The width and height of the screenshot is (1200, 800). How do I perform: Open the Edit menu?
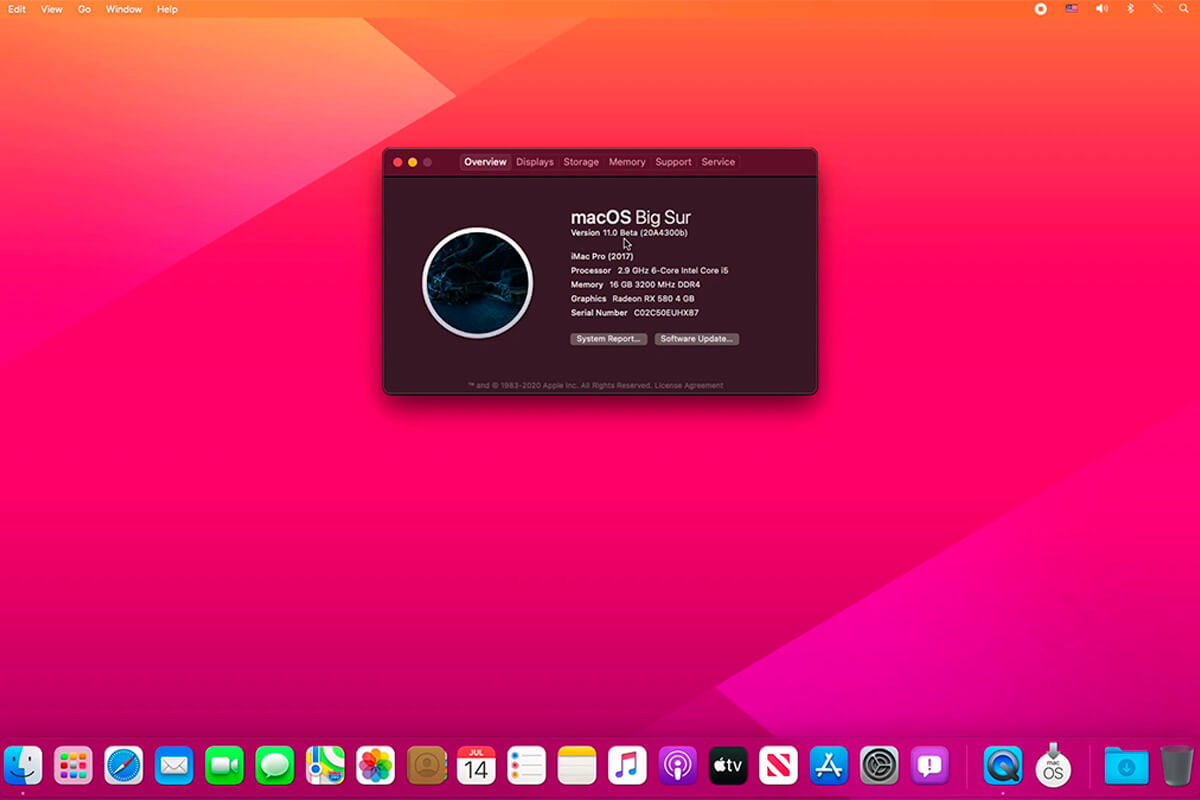[17, 9]
